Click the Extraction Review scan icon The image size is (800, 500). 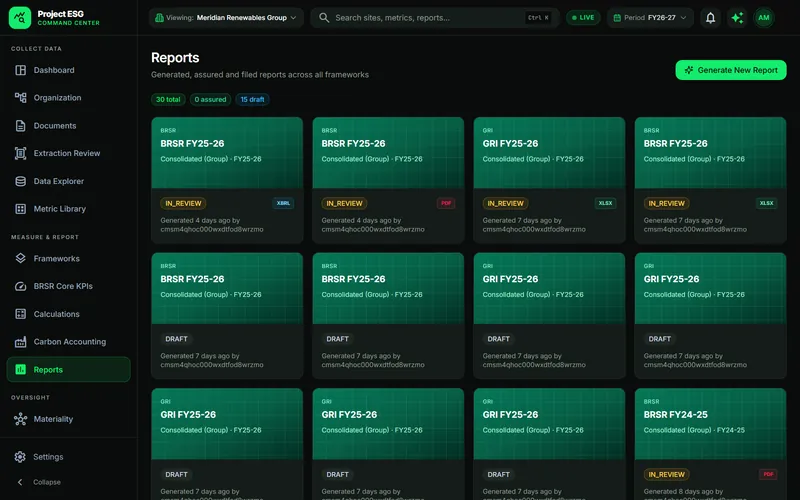click(20, 153)
